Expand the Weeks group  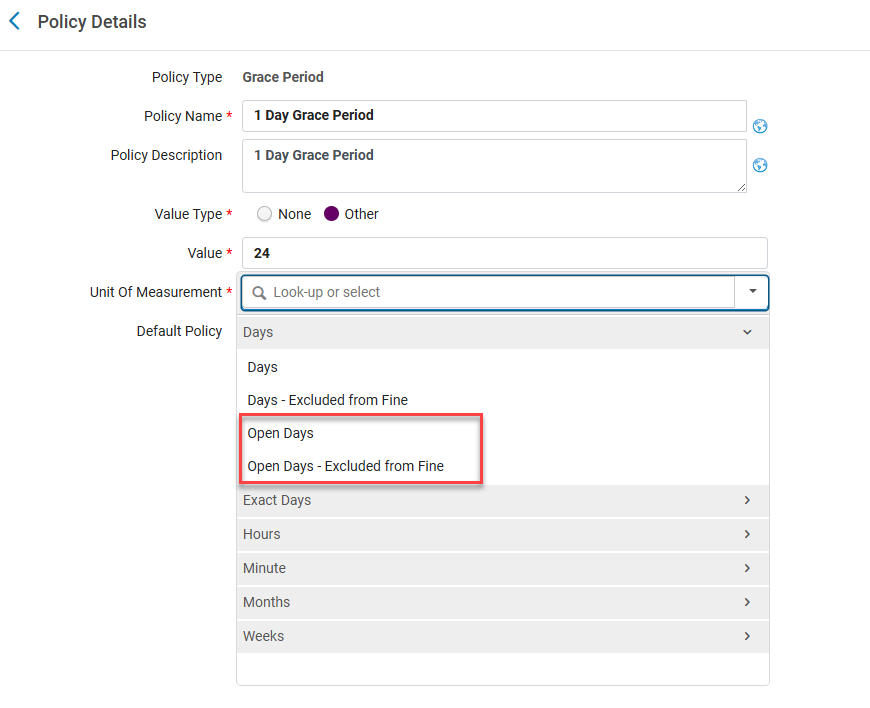(747, 636)
